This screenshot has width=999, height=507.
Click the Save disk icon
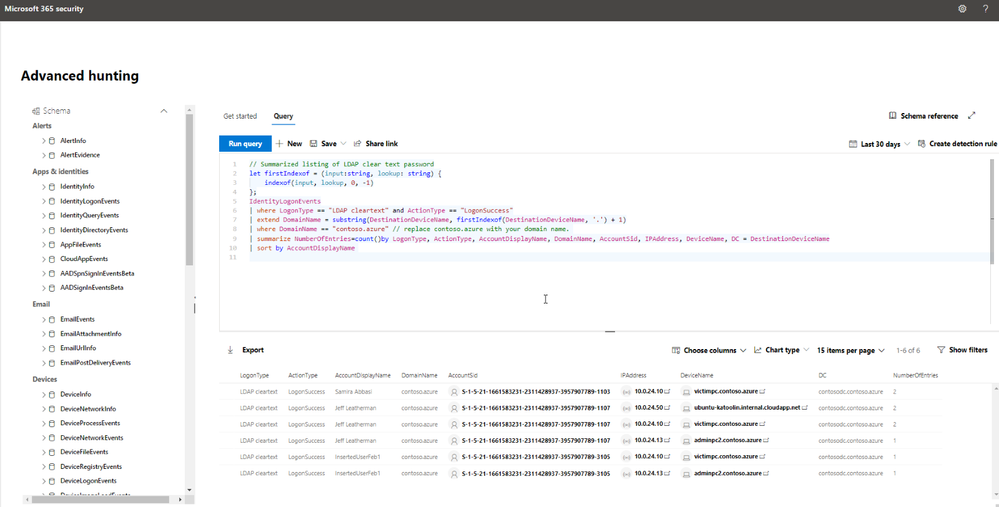pyautogui.click(x=313, y=144)
